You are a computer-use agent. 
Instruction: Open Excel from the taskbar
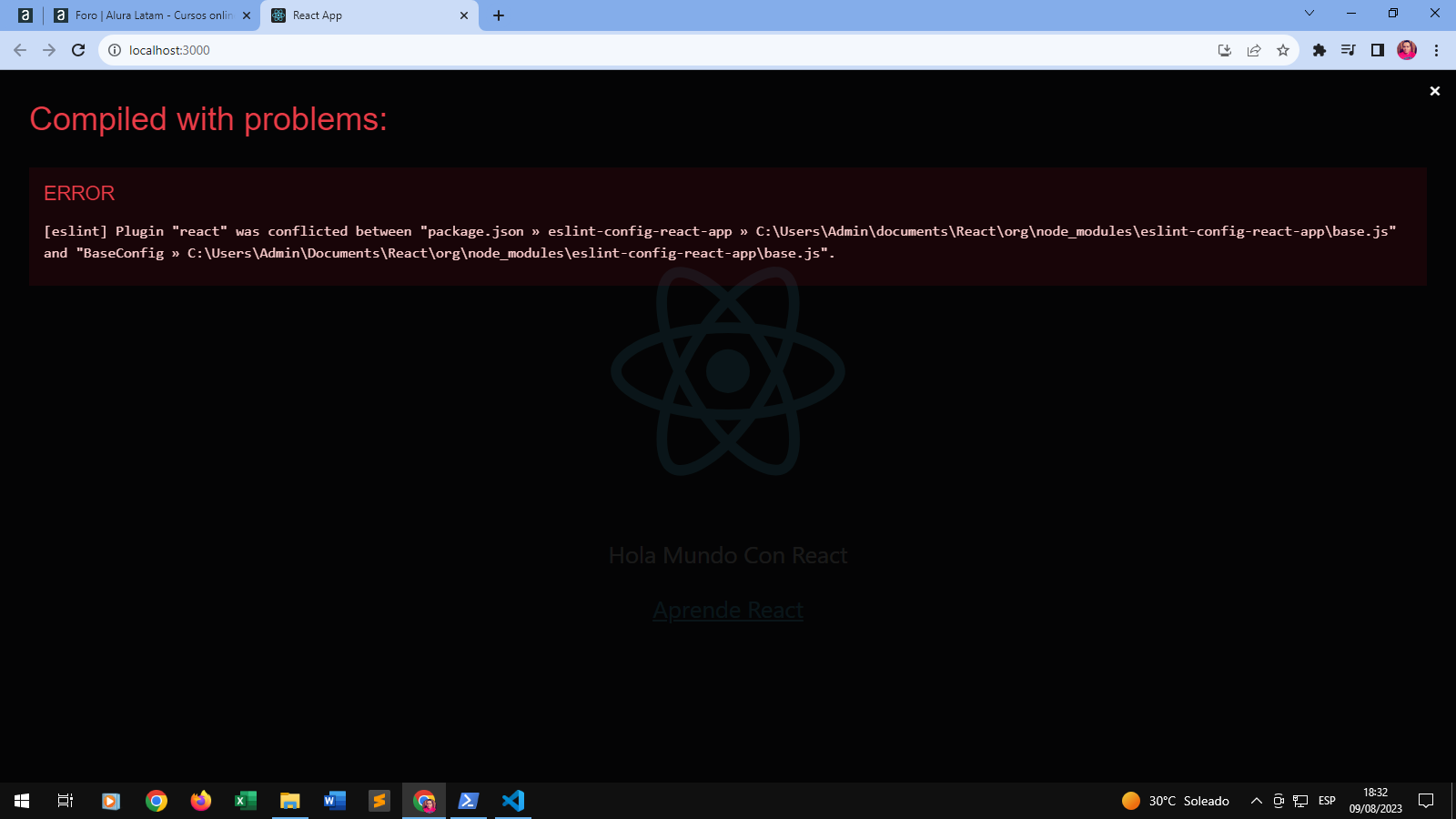pos(246,801)
